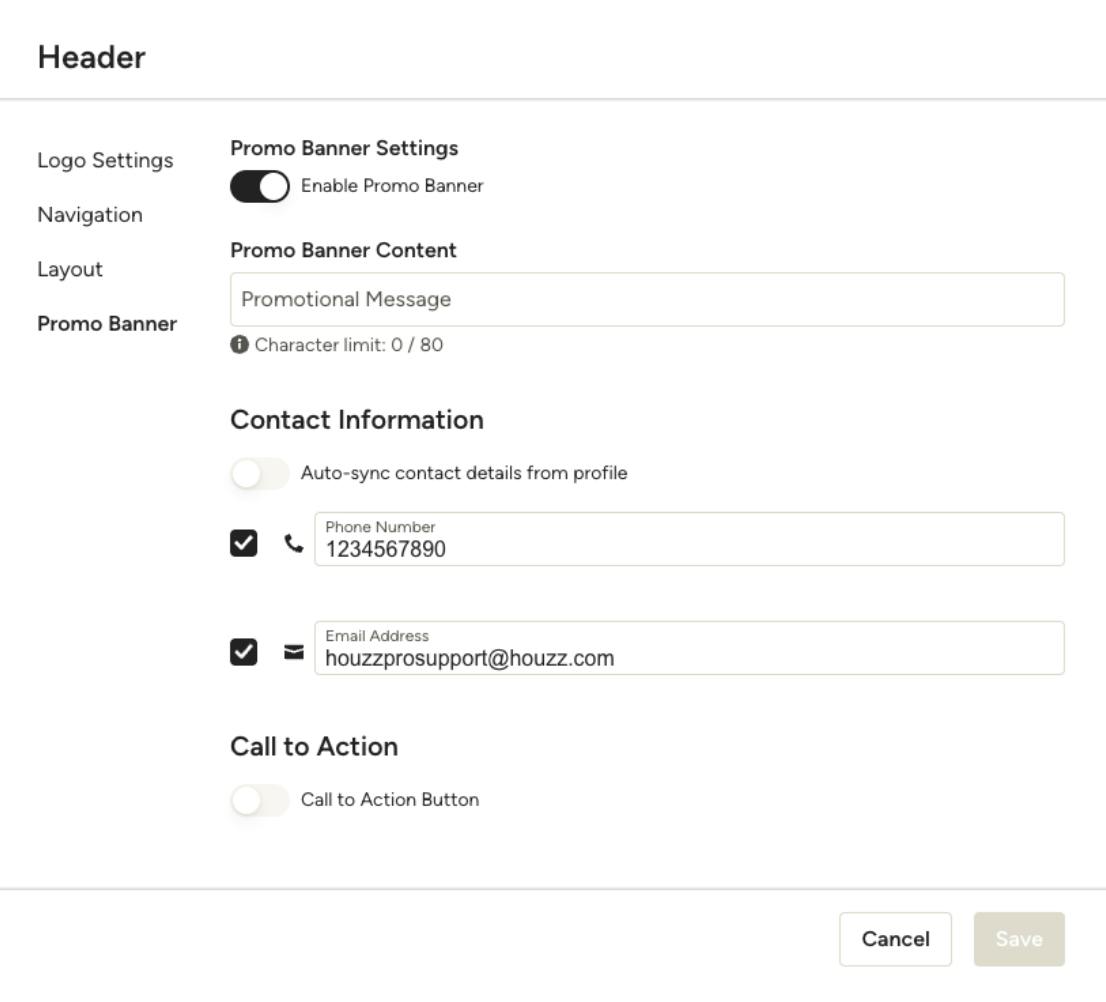Click the Save button

[1019, 939]
